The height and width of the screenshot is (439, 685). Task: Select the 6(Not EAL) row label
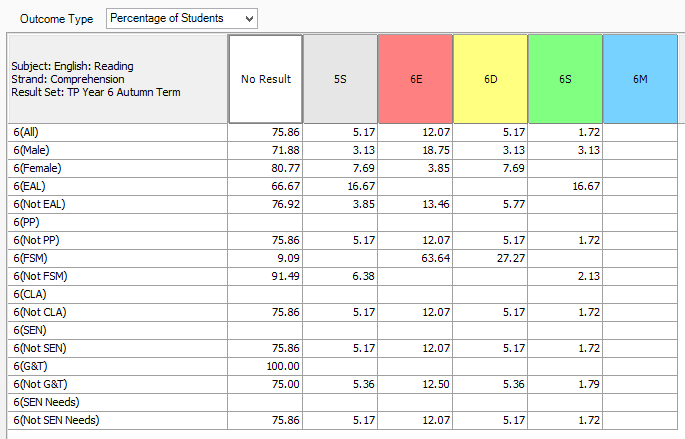pyautogui.click(x=118, y=204)
